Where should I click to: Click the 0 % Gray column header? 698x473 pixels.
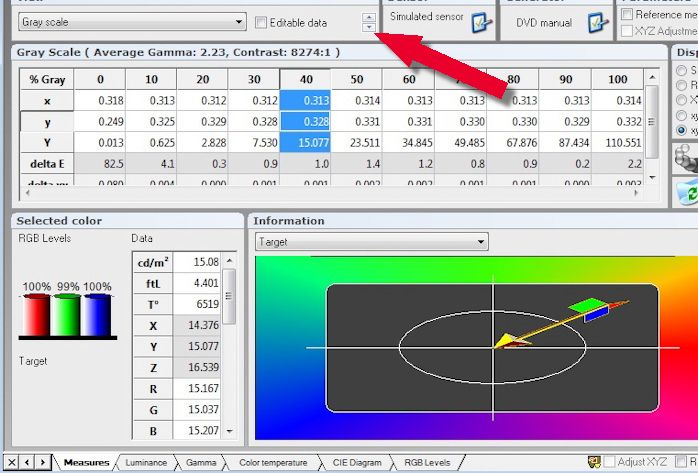coord(100,79)
